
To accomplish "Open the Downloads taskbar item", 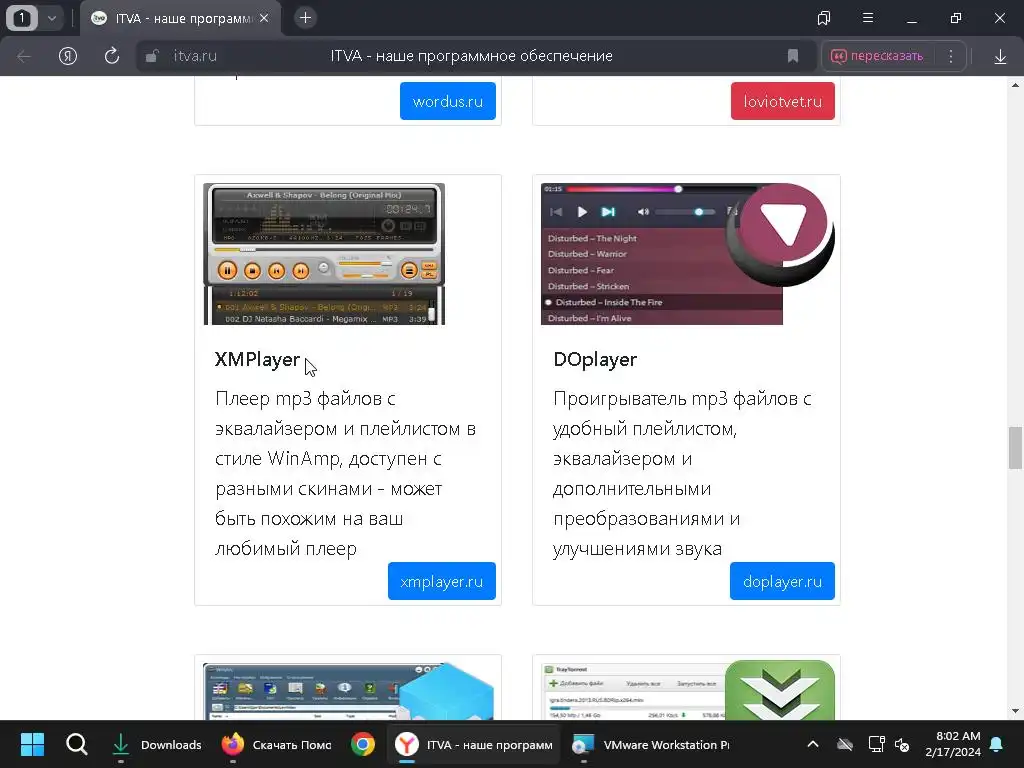I will point(157,744).
